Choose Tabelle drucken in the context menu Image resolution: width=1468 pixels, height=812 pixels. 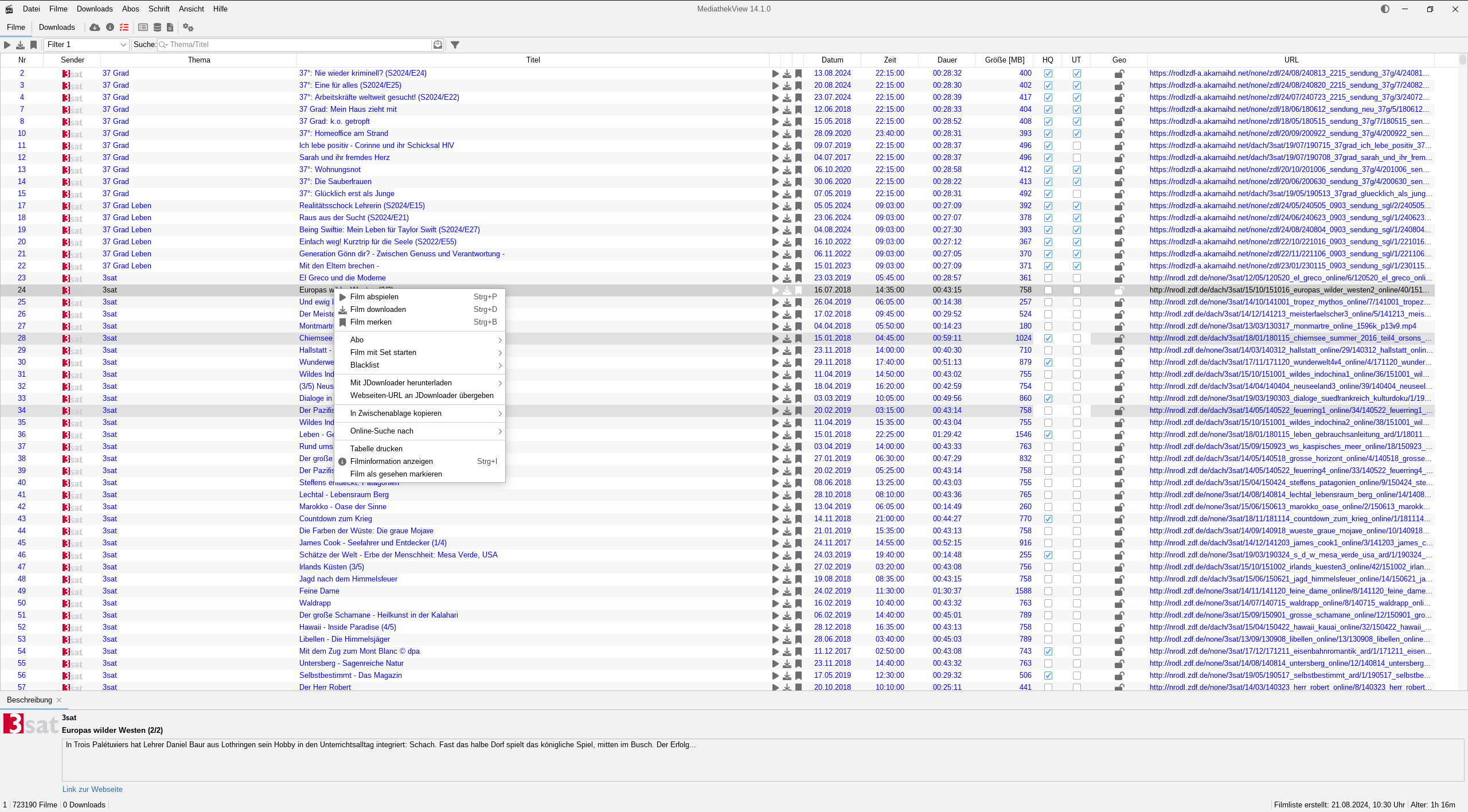coord(420,448)
